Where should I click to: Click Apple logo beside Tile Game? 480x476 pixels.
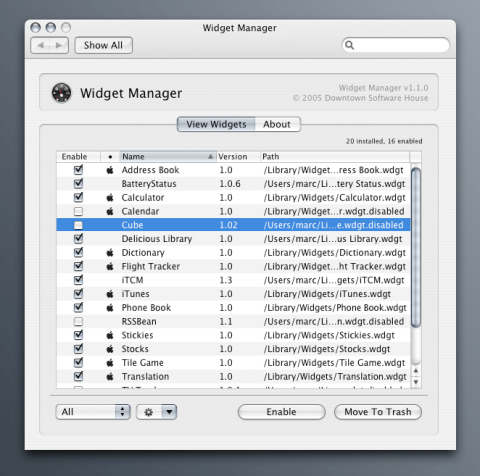pos(110,363)
